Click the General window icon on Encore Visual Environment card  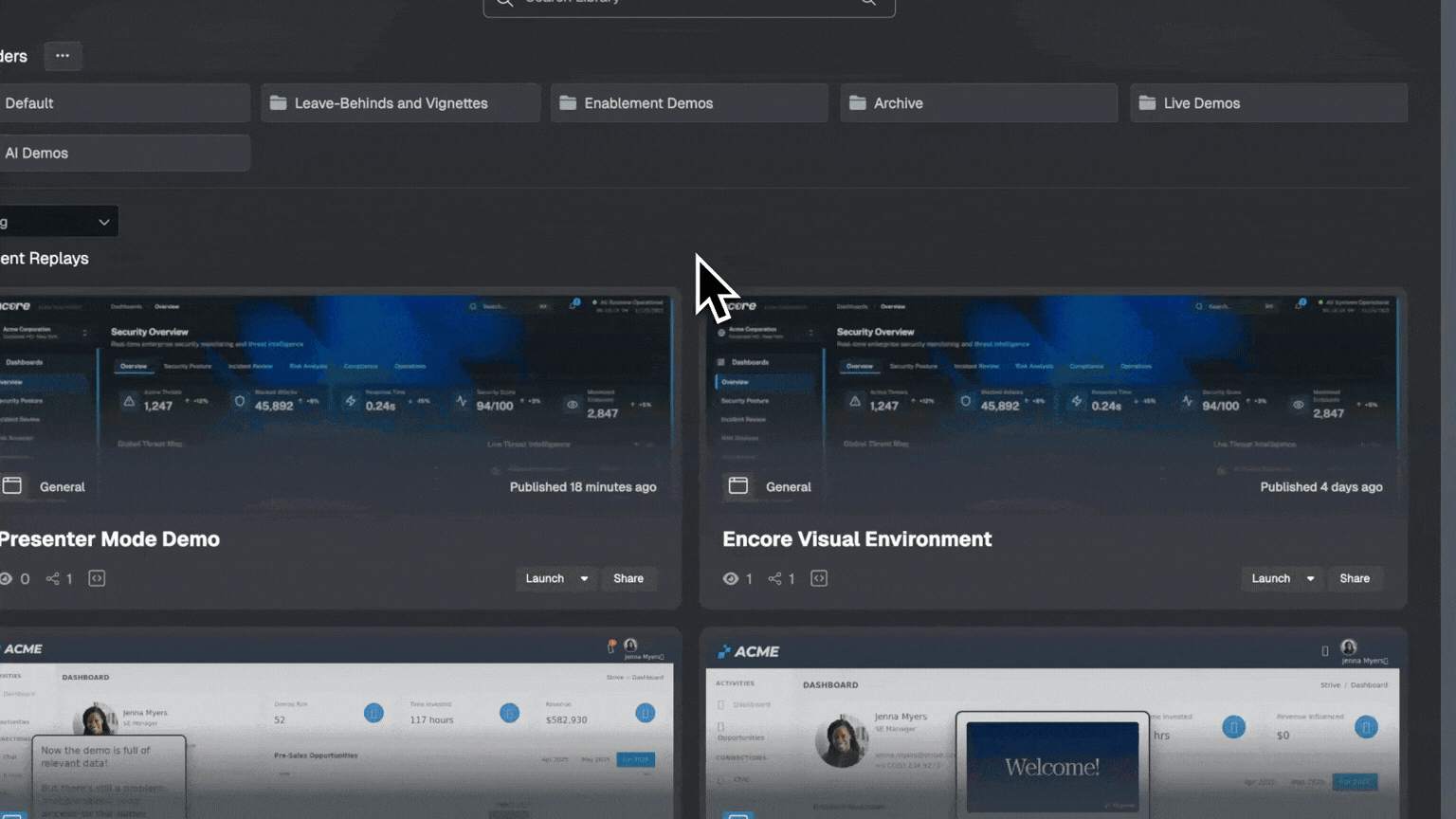pyautogui.click(x=738, y=486)
